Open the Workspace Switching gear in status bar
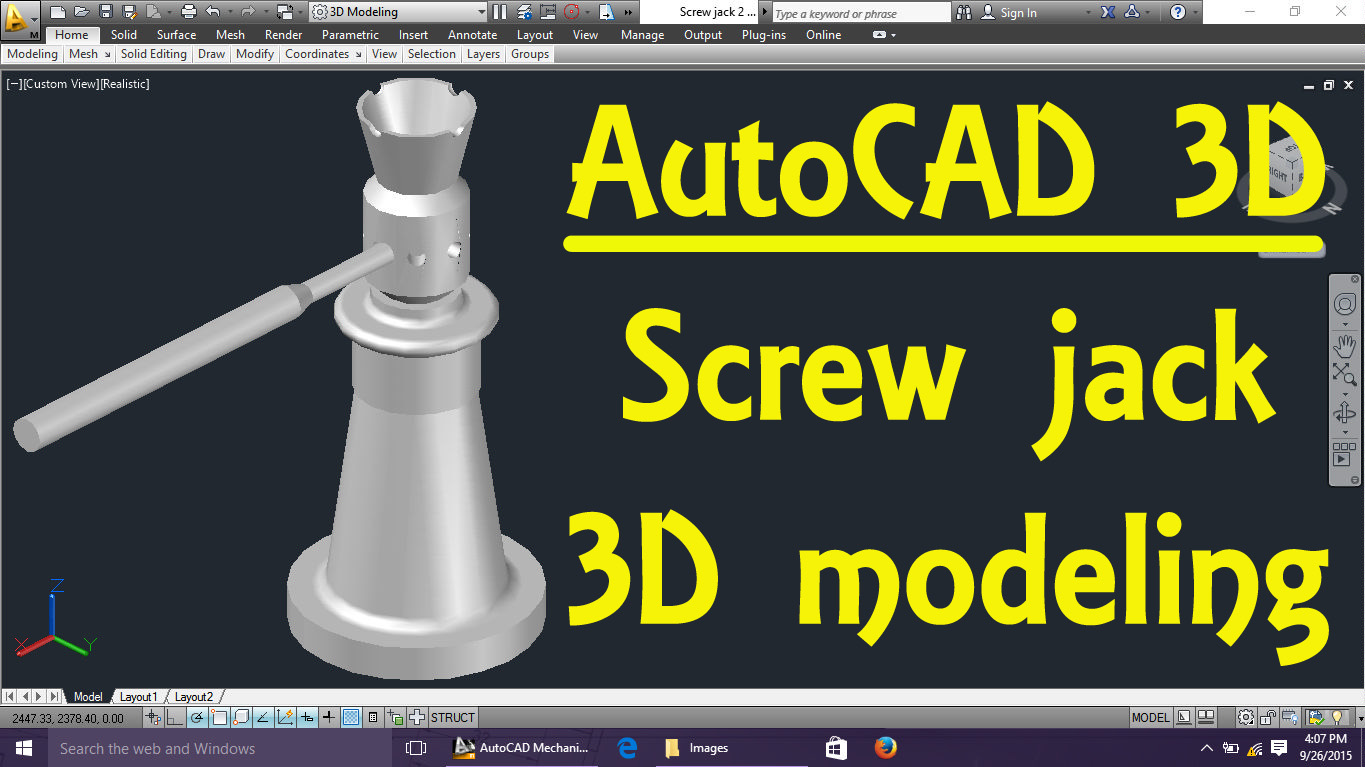Viewport: 1365px width, 767px height. [x=1246, y=717]
